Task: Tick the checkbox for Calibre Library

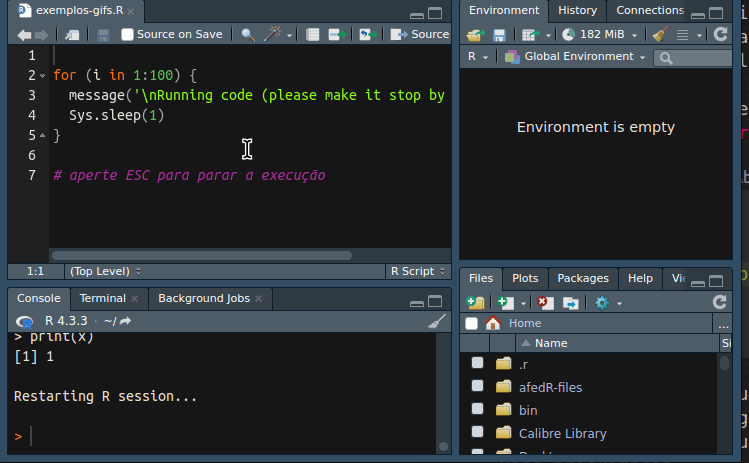Action: pyautogui.click(x=477, y=433)
